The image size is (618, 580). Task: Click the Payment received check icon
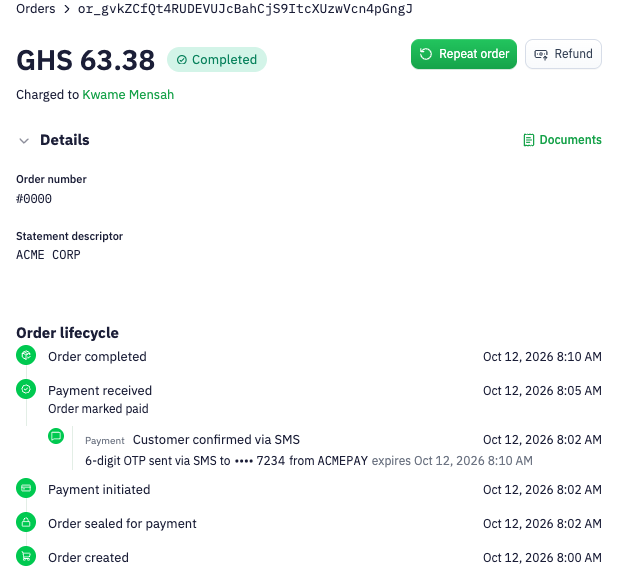click(x=26, y=389)
